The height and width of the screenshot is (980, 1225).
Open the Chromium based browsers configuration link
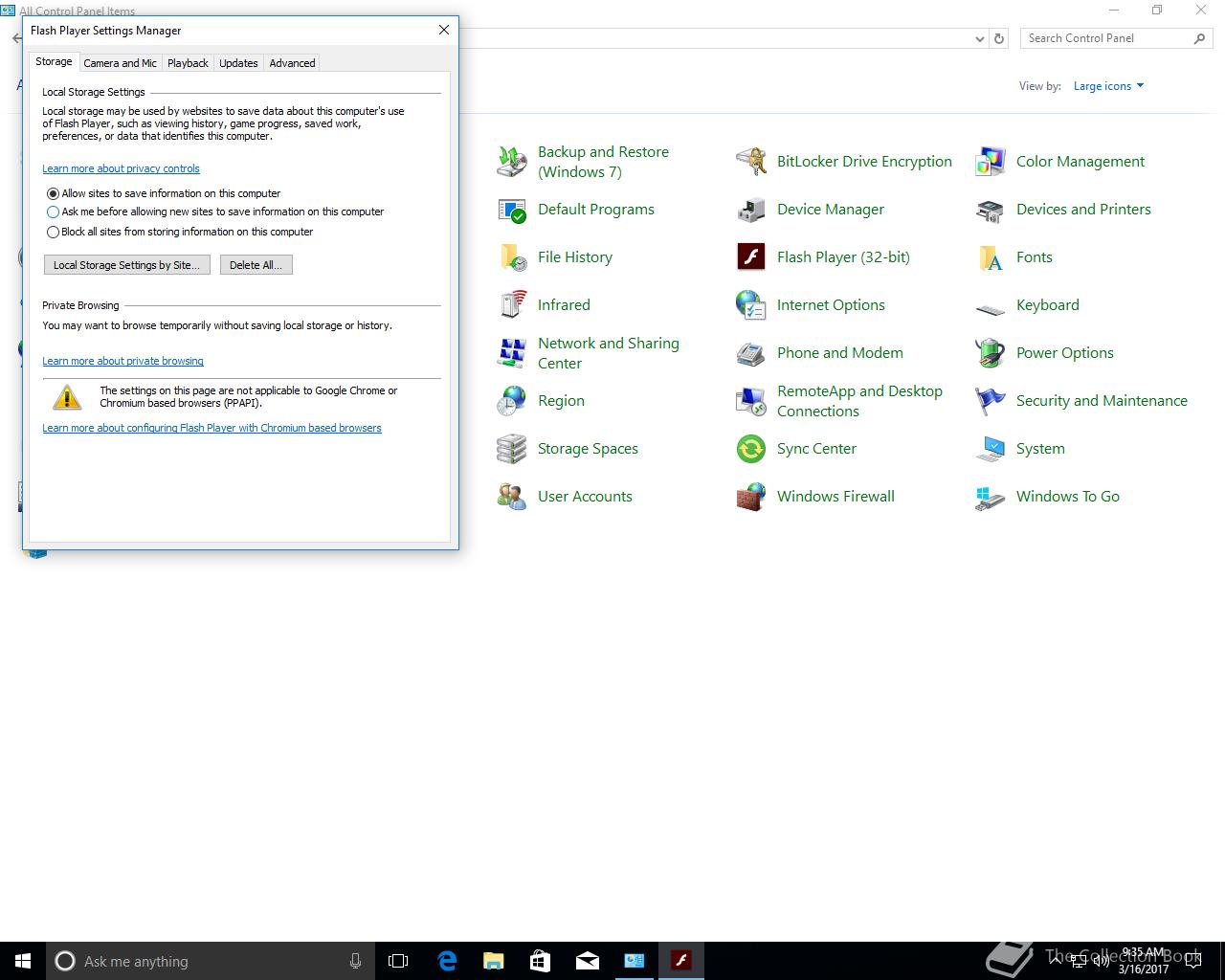(x=212, y=428)
